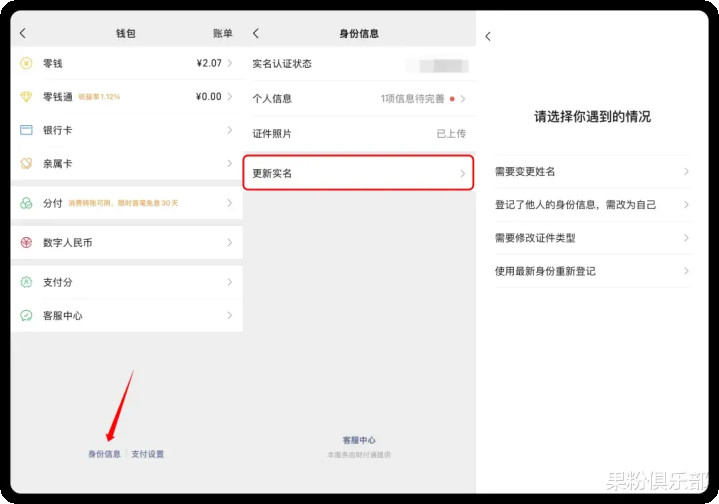The width and height of the screenshot is (719, 504).
Task: Tap the 零钱通 diamond icon
Action: tap(26, 96)
